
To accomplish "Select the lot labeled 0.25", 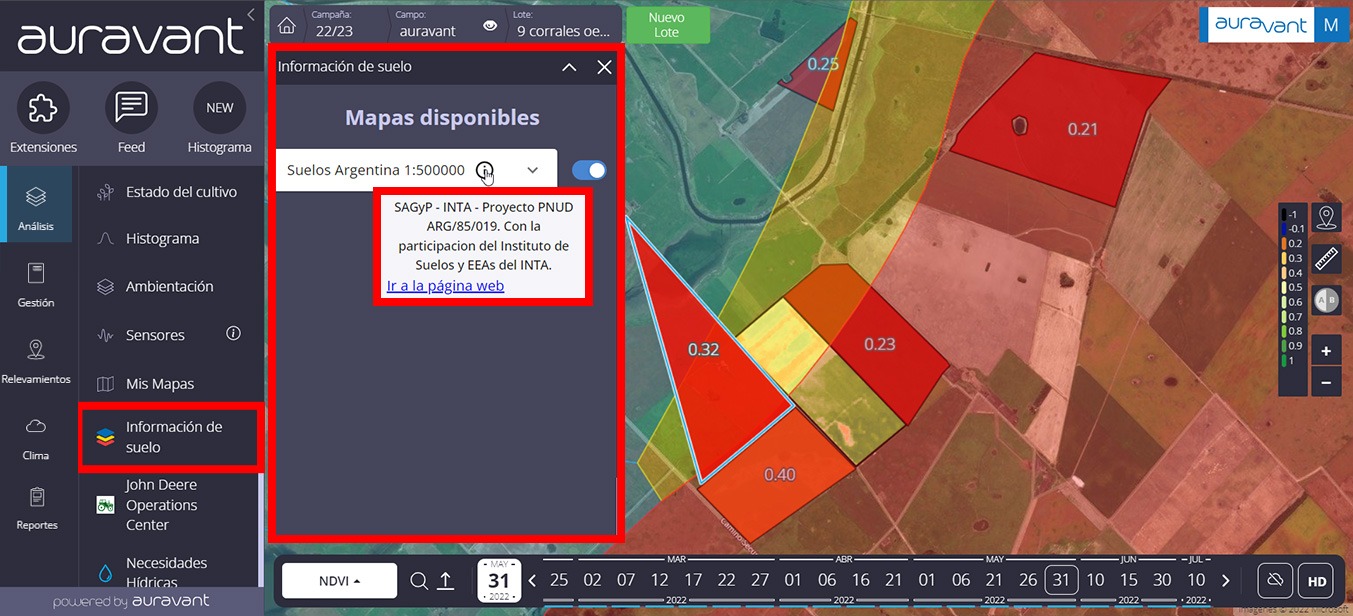I will coord(823,64).
